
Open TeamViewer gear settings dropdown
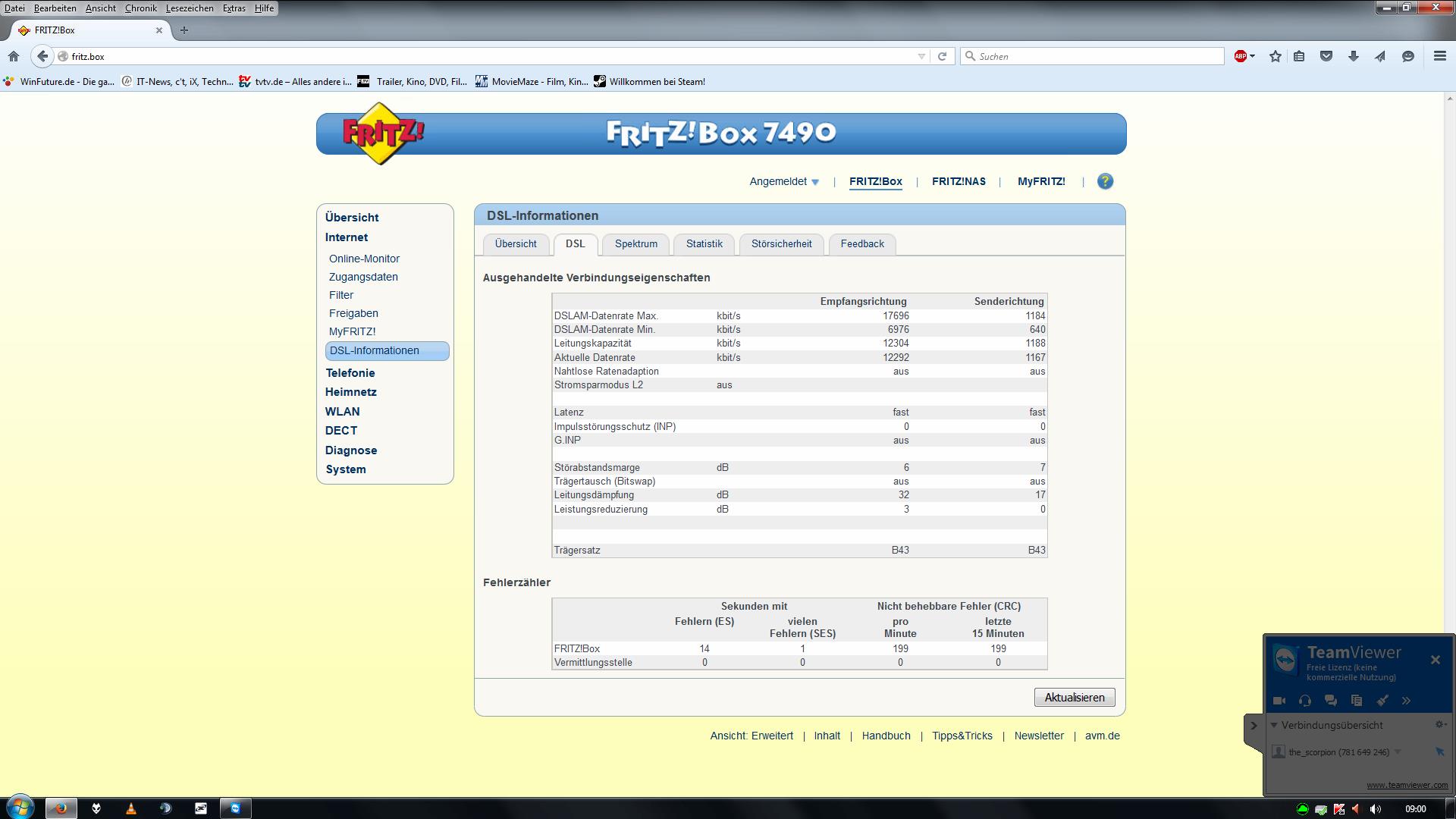pyautogui.click(x=1440, y=725)
